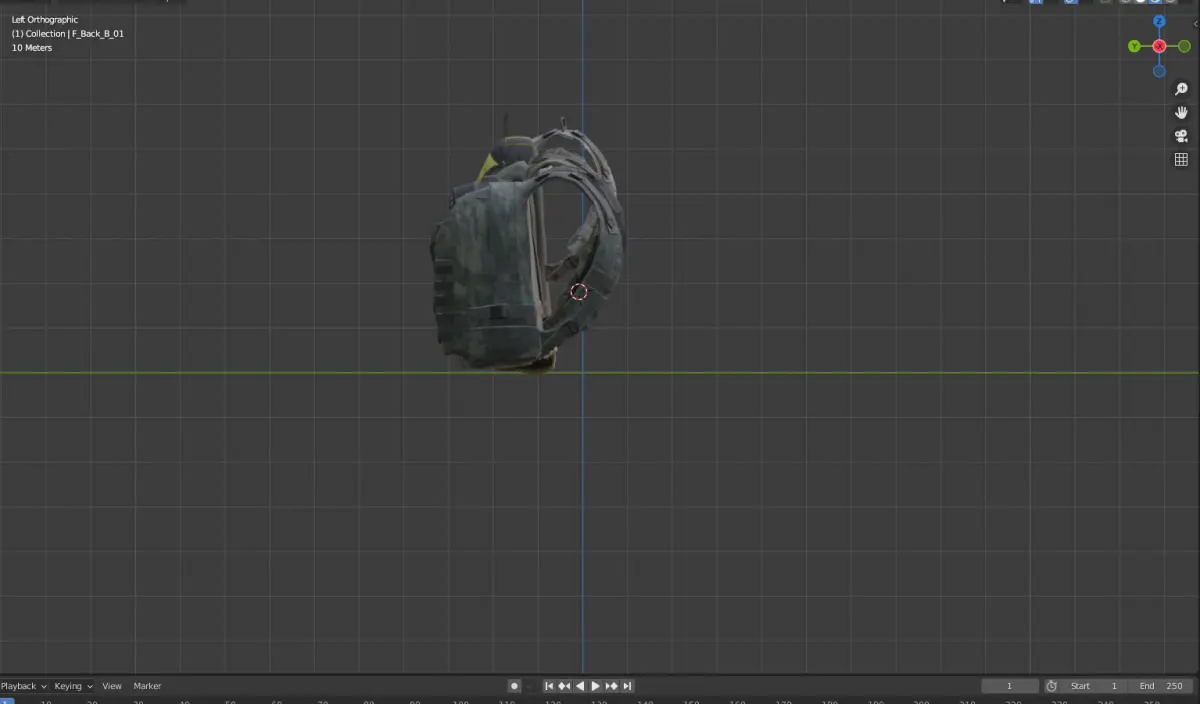Open the Playback dropdown

(x=24, y=686)
